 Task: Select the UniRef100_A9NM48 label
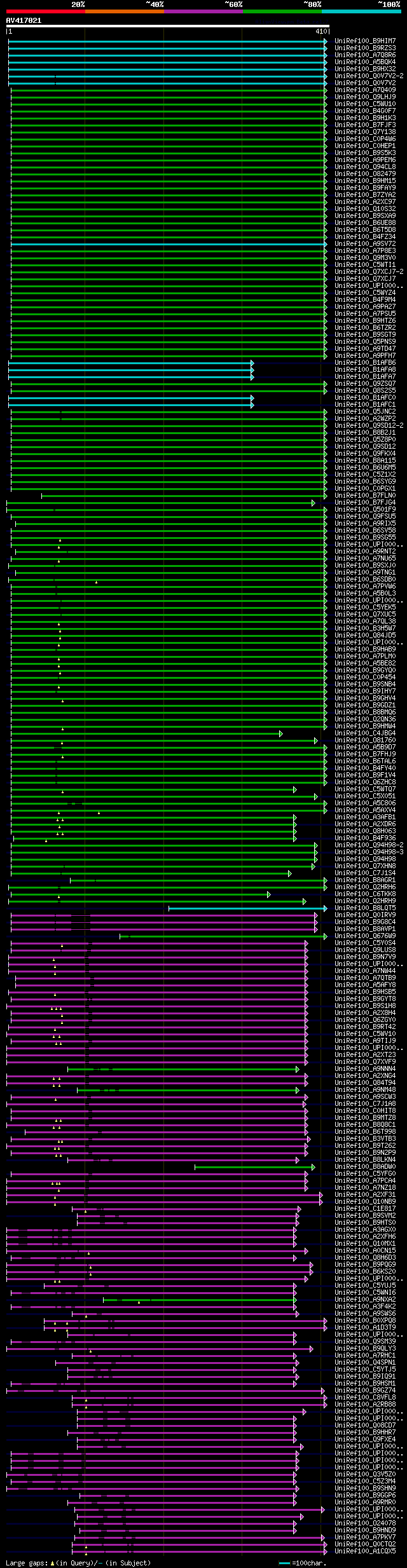[x=365, y=1090]
